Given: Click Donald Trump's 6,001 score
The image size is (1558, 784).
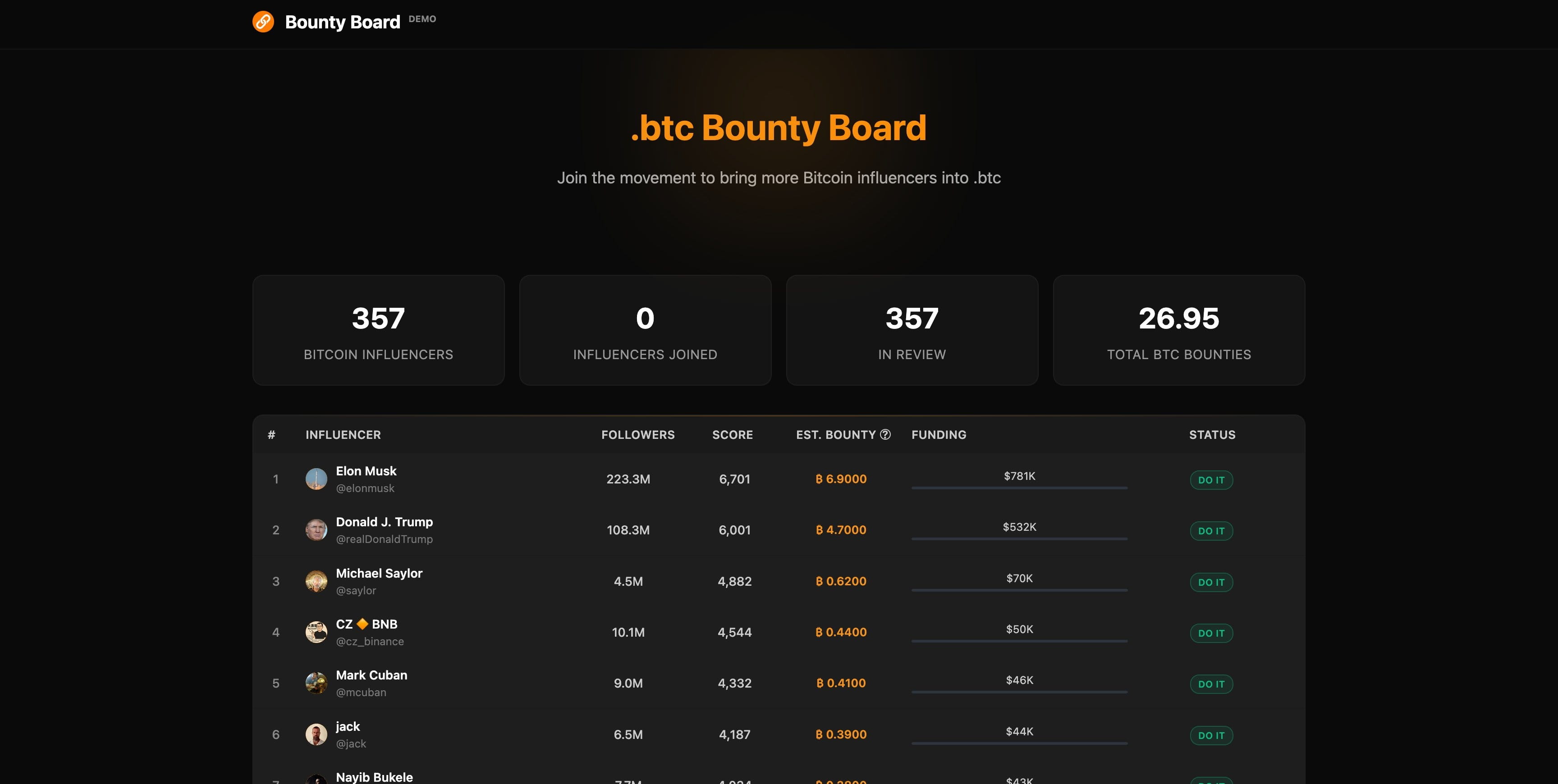Looking at the screenshot, I should pos(734,530).
